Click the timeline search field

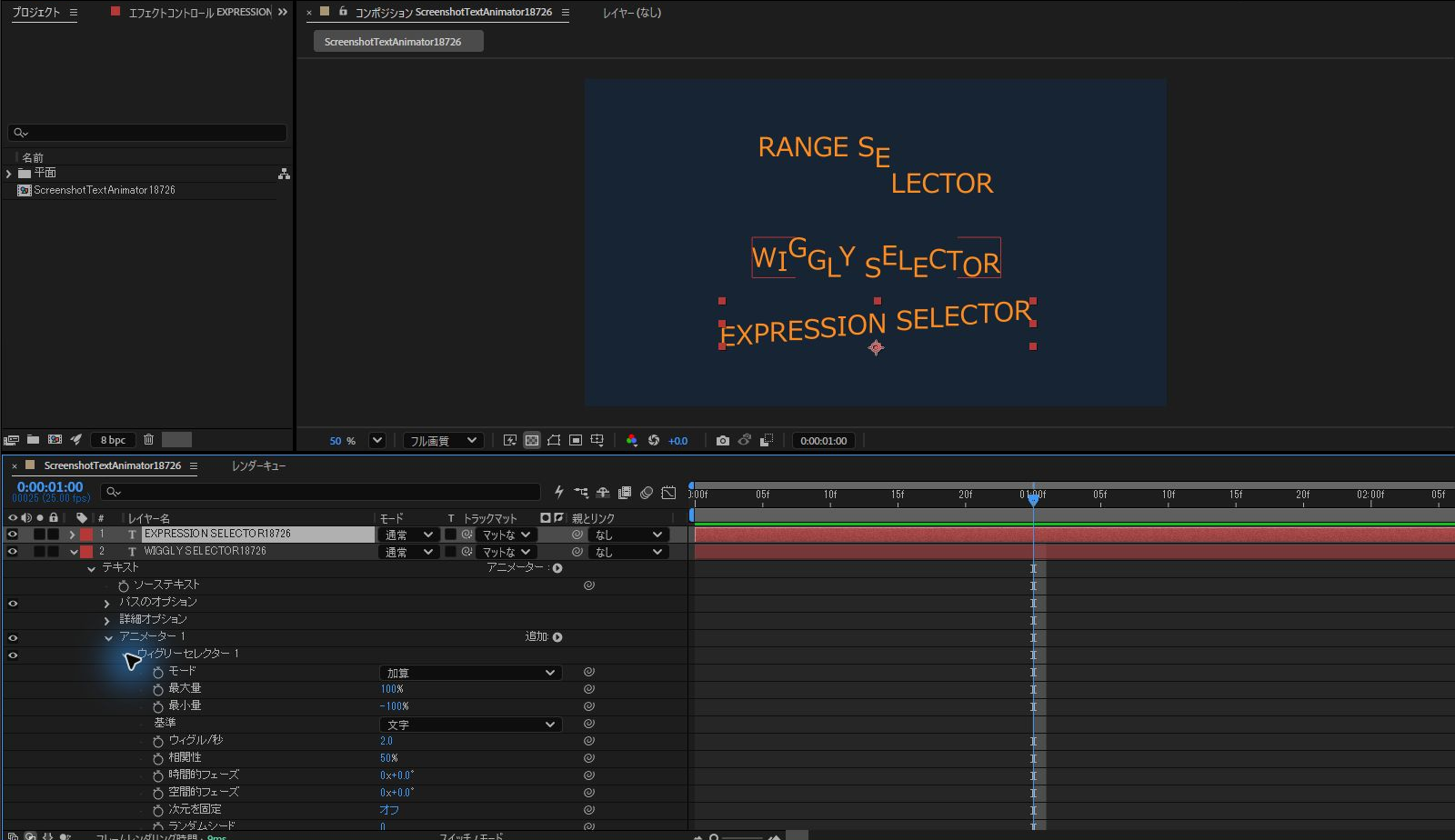pyautogui.click(x=320, y=492)
